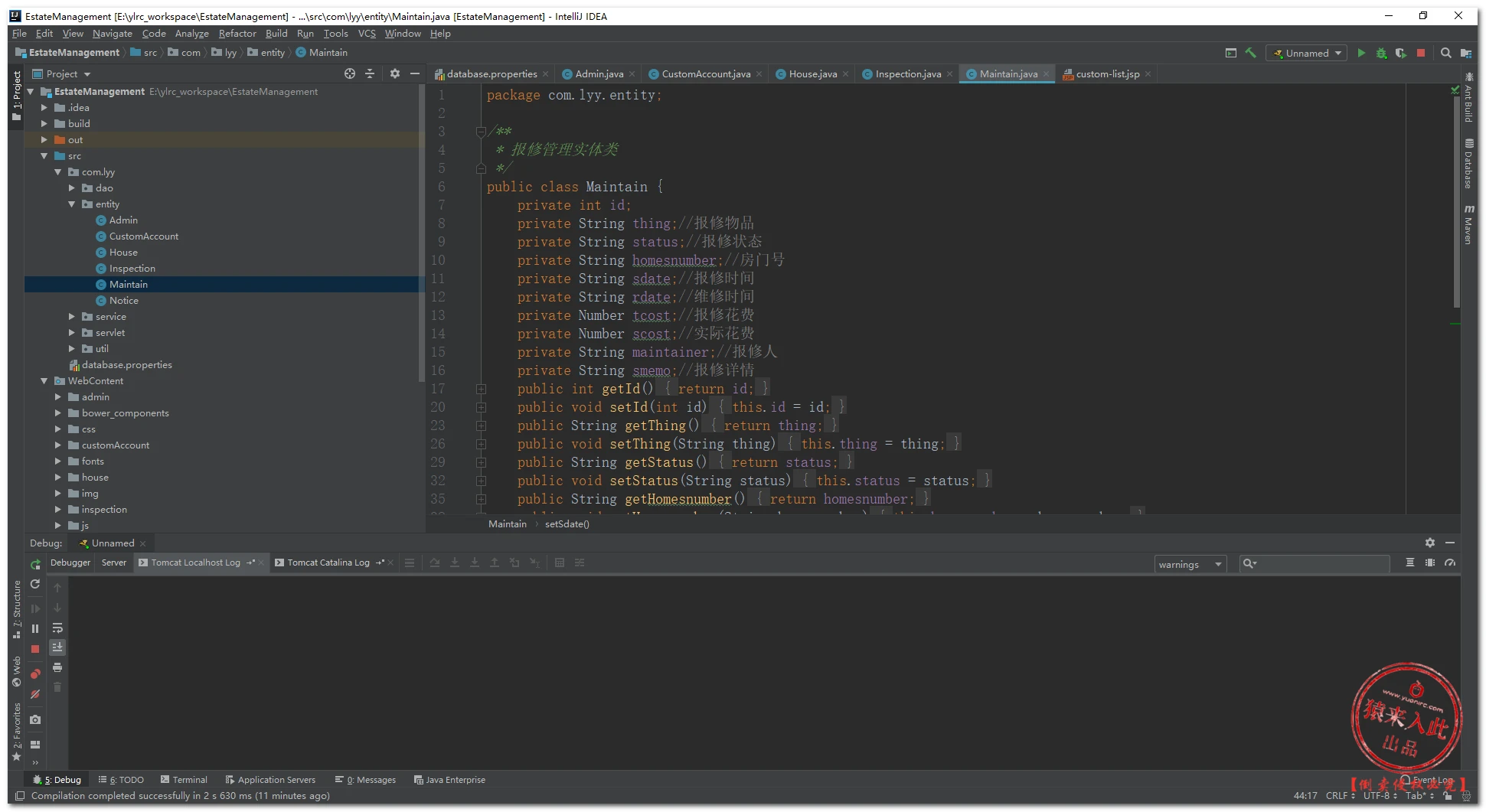
Task: Click the project tree vertical scrollbar
Action: 421,230
